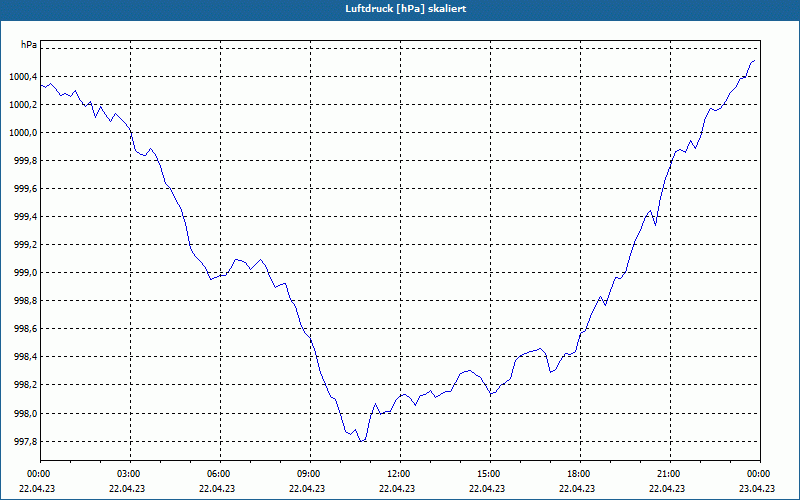Viewport: 800px width, 500px height.
Task: Click the 12:00 time label
Action: (x=400, y=474)
